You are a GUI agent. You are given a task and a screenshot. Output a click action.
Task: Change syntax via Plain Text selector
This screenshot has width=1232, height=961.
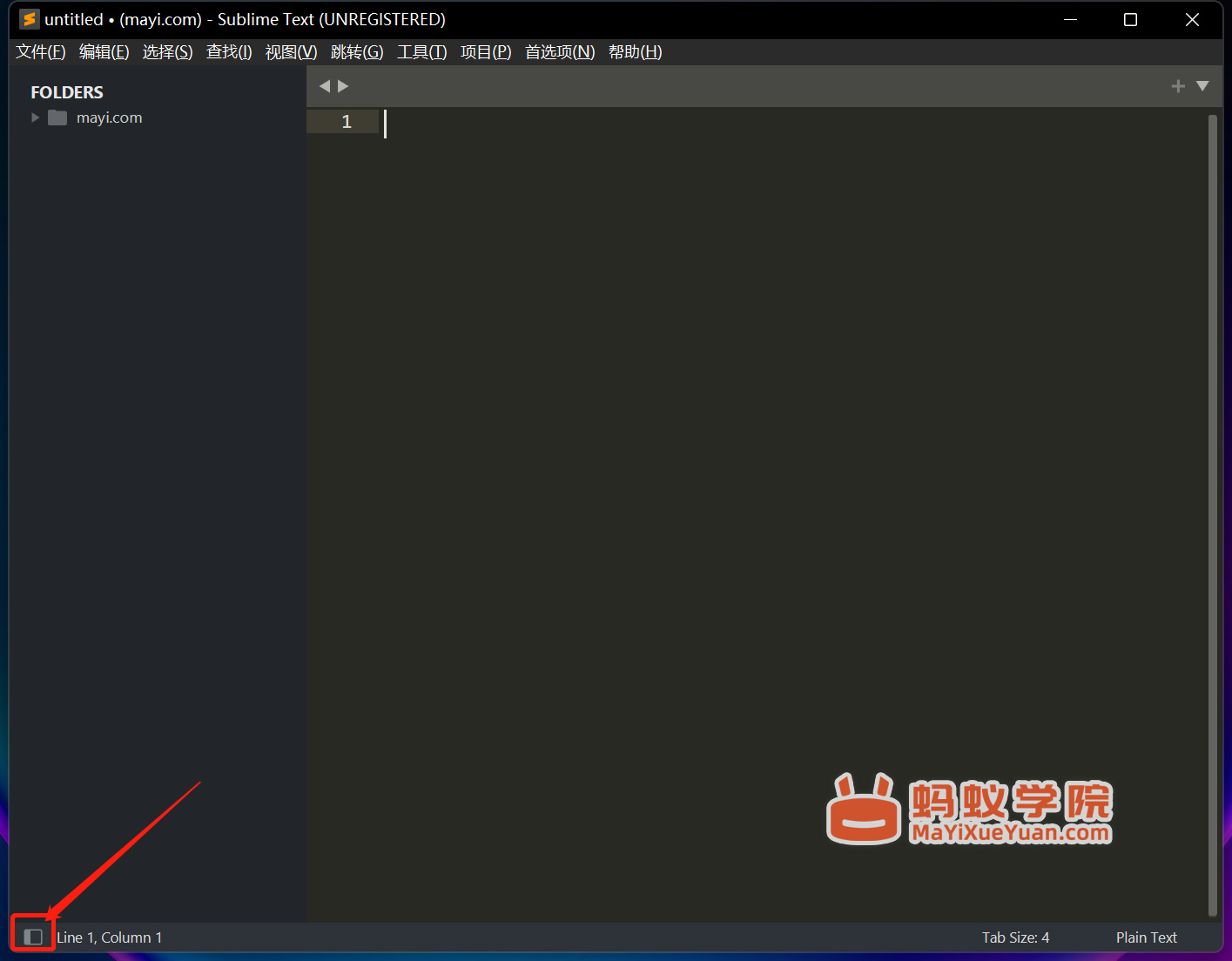tap(1146, 937)
